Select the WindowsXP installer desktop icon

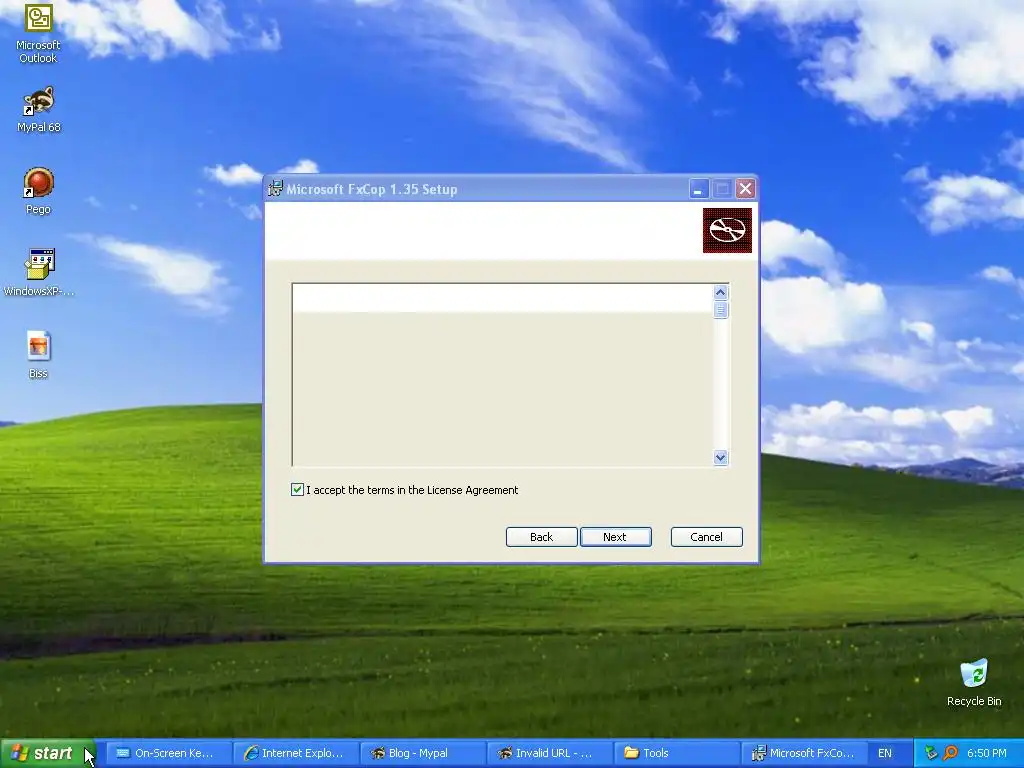(x=39, y=272)
